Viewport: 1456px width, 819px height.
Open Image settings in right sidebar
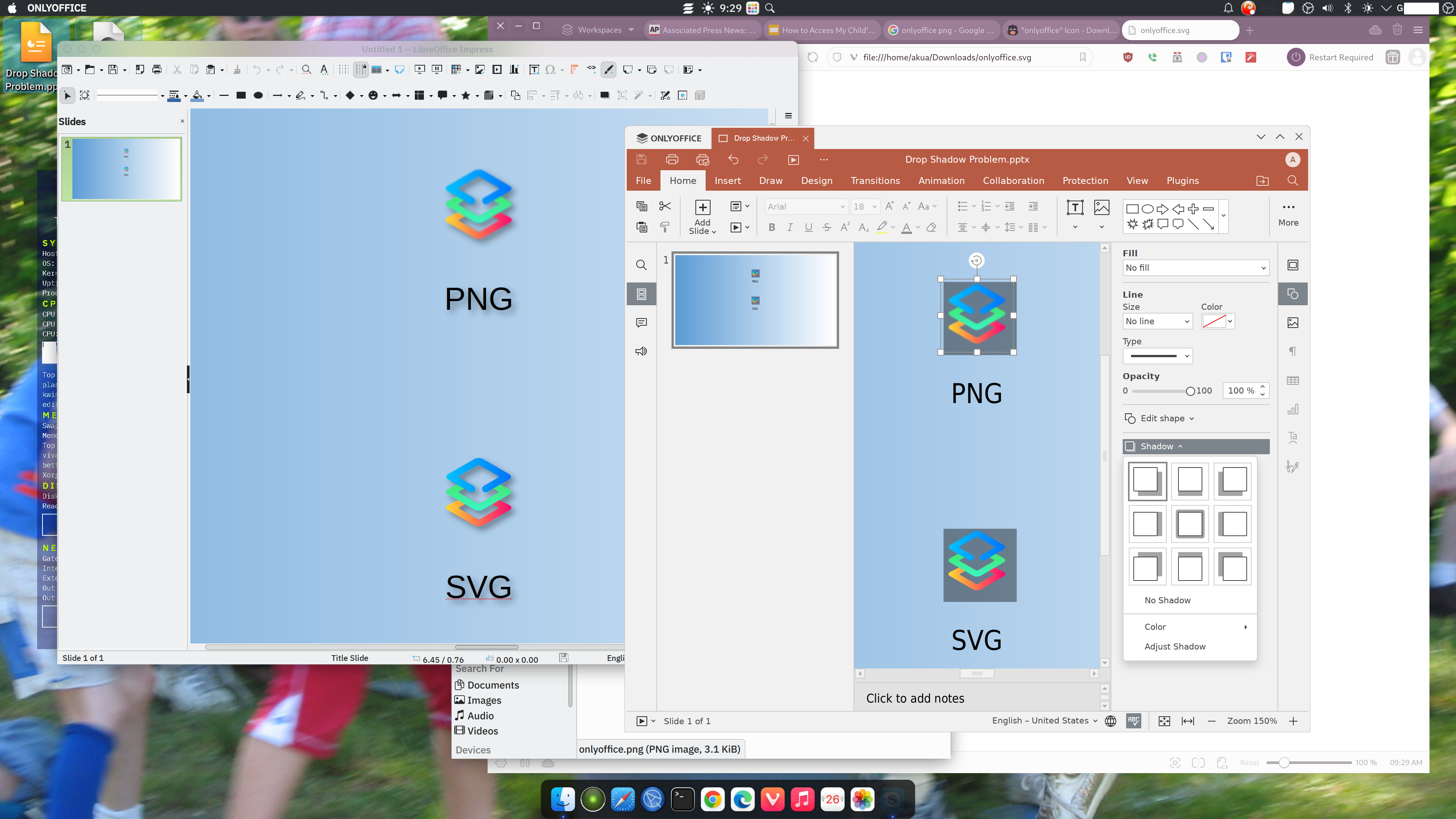pyautogui.click(x=1293, y=323)
